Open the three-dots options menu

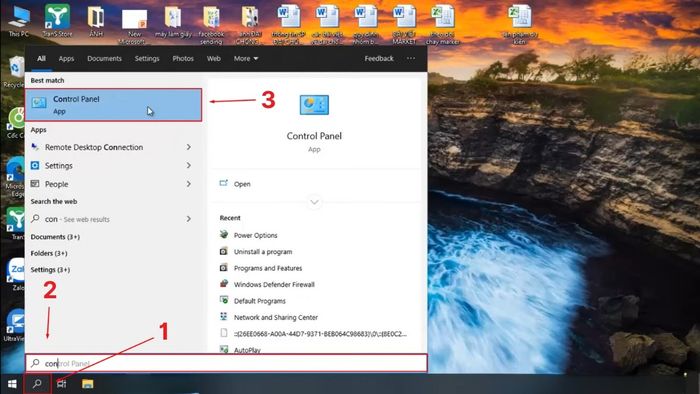tap(411, 58)
